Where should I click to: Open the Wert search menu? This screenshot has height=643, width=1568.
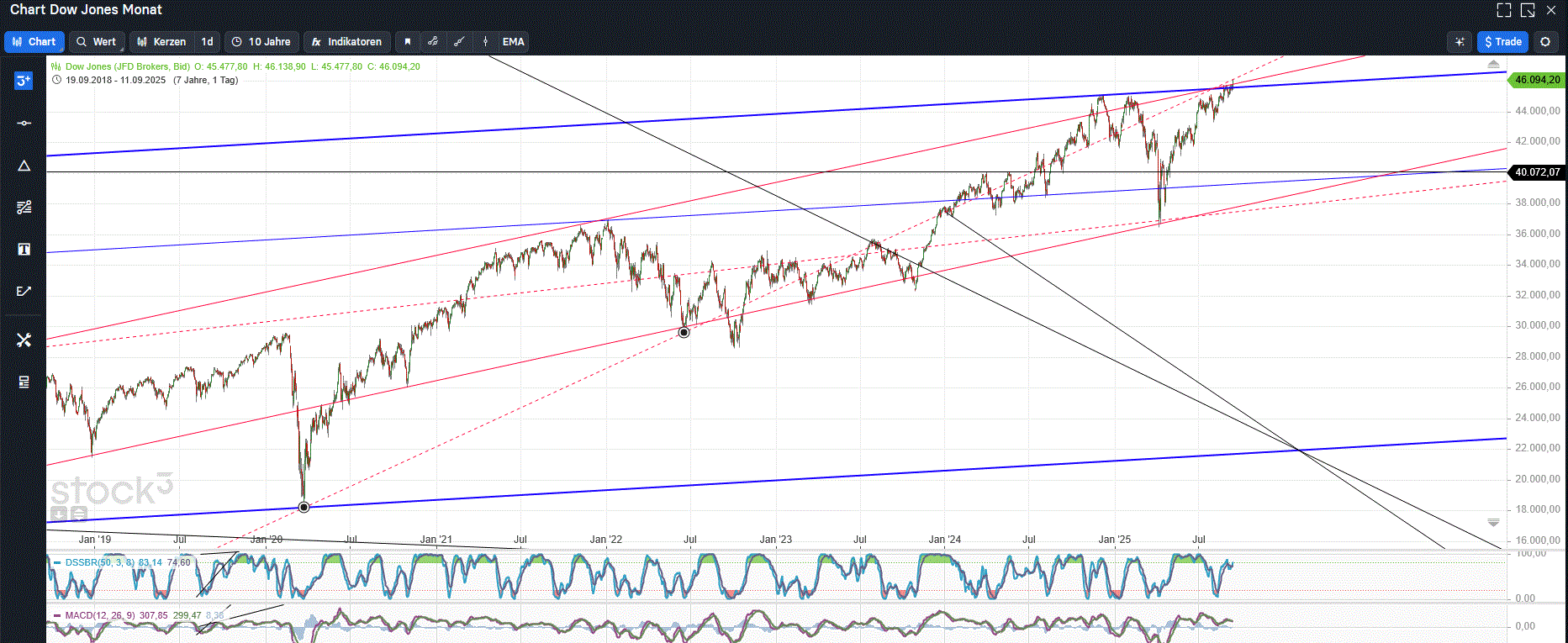[97, 42]
